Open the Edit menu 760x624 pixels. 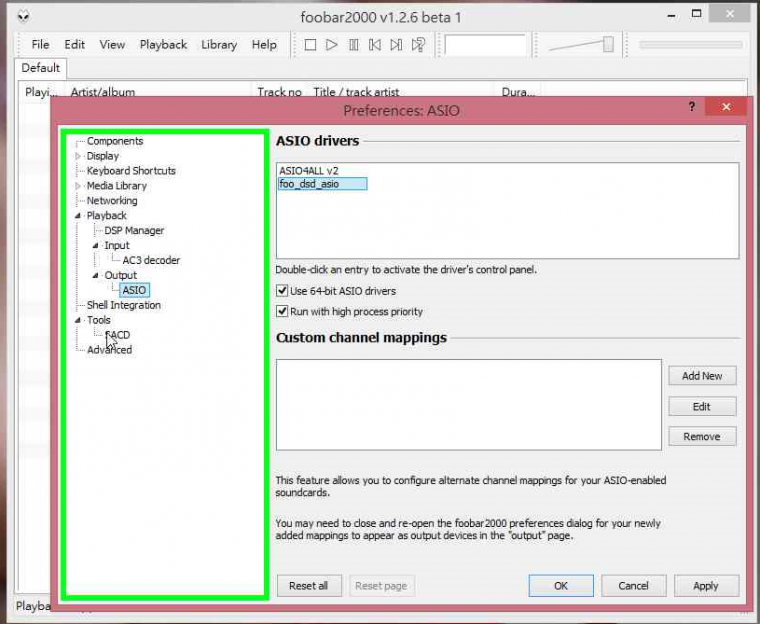pos(75,45)
